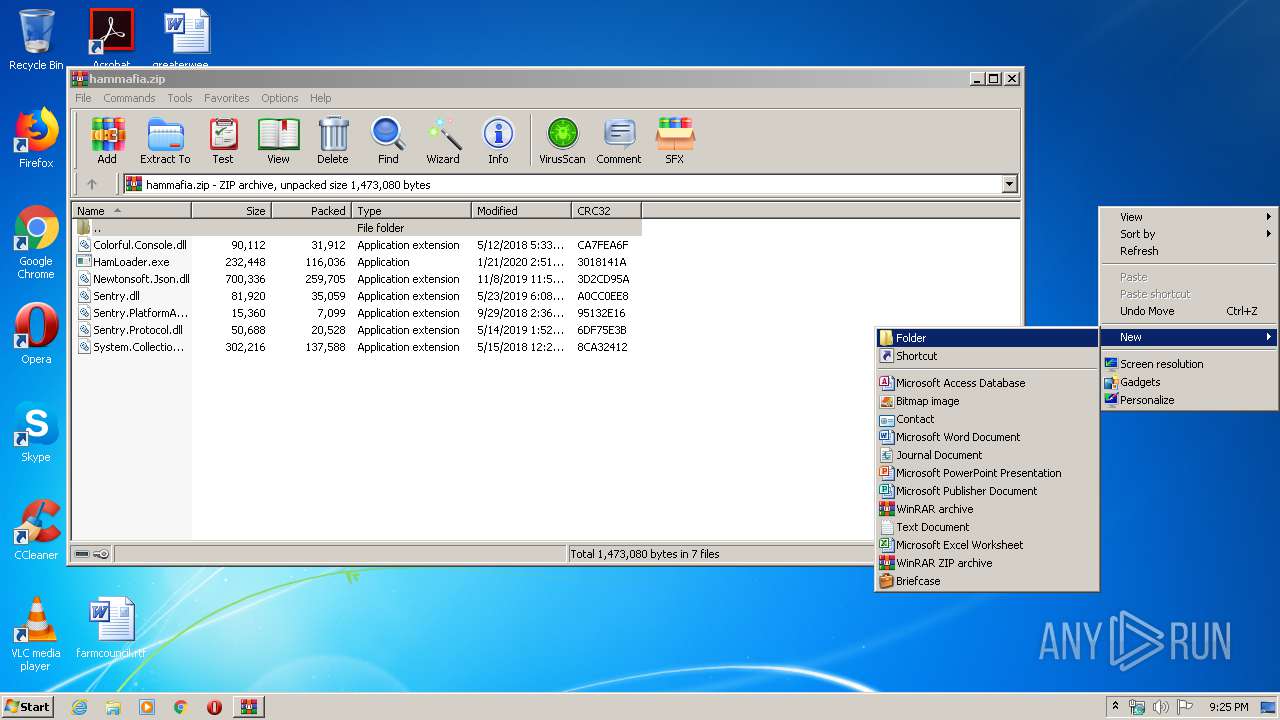The image size is (1280, 720).
Task: Open the Tools menu
Action: (180, 98)
